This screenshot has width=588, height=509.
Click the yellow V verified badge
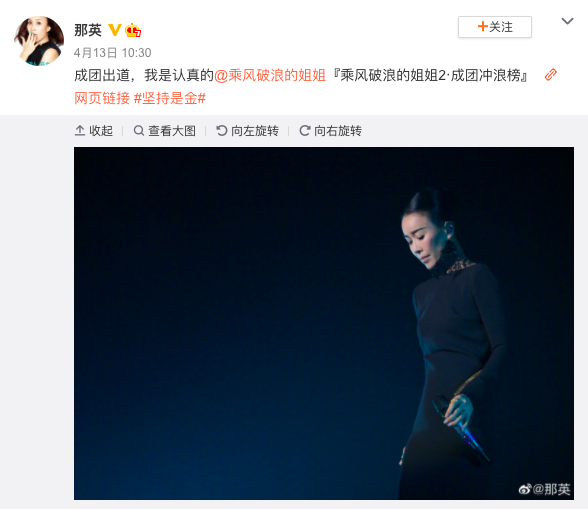pyautogui.click(x=115, y=30)
